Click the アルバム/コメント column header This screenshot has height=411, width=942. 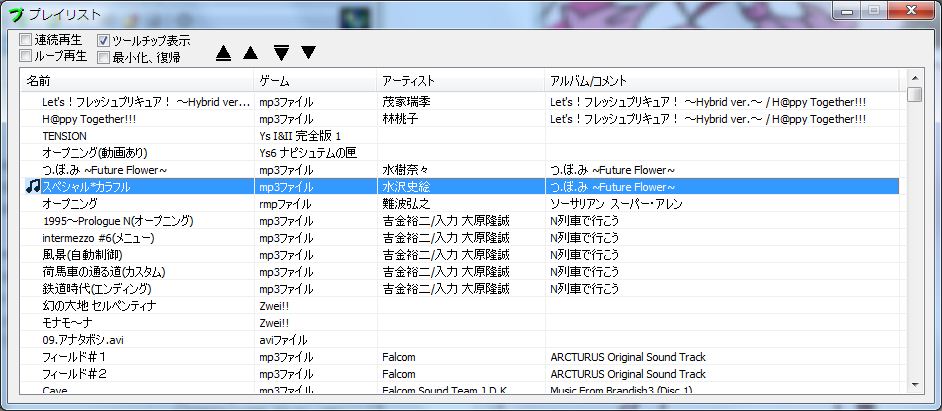720,79
